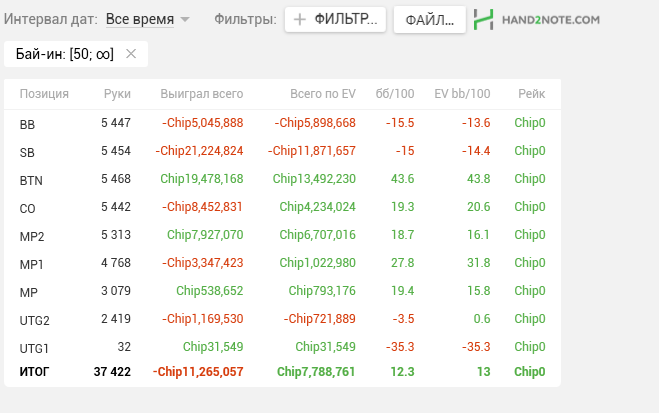Open the ФАЙЛ... button
Screen dimensions: 659x413
point(430,19)
